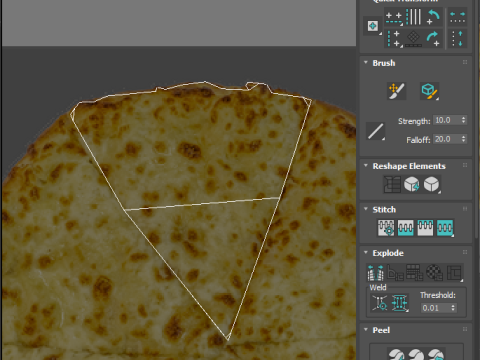Viewport: 480px width, 360px height.
Task: Click the Relax Custom cube icon
Action: point(432,184)
